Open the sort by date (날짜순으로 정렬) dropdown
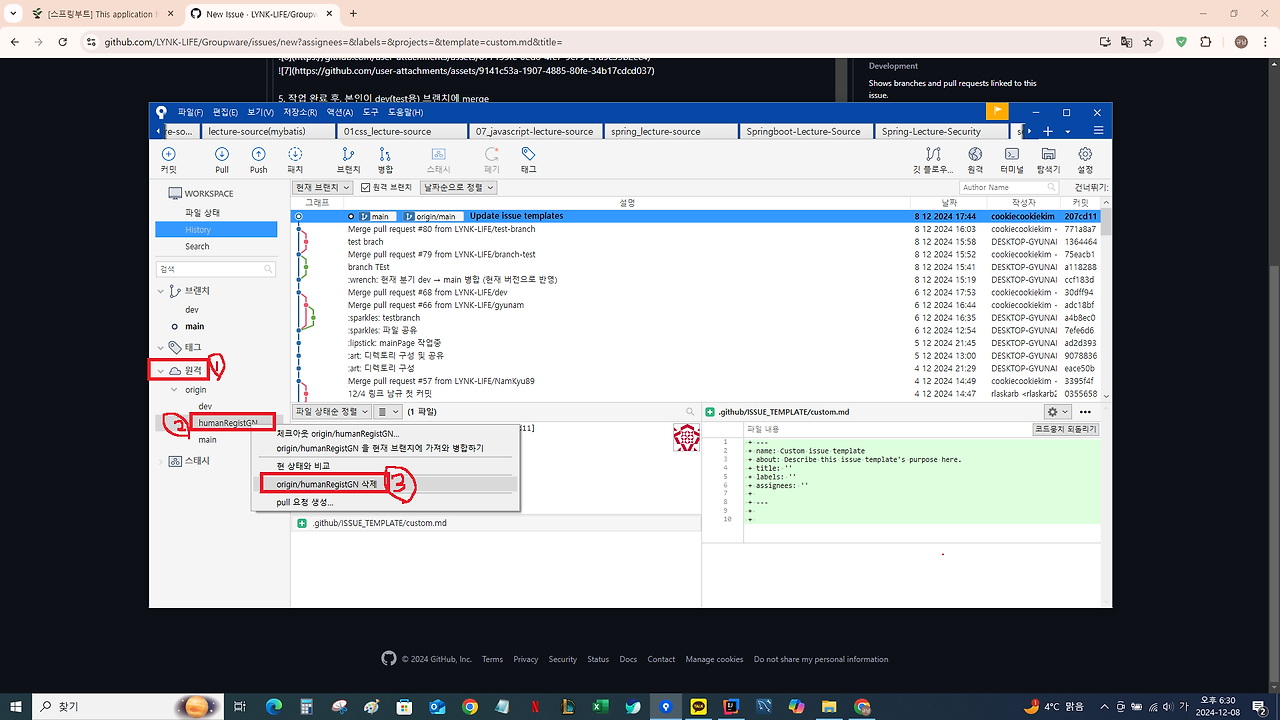This screenshot has height=720, width=1280. pyautogui.click(x=458, y=187)
